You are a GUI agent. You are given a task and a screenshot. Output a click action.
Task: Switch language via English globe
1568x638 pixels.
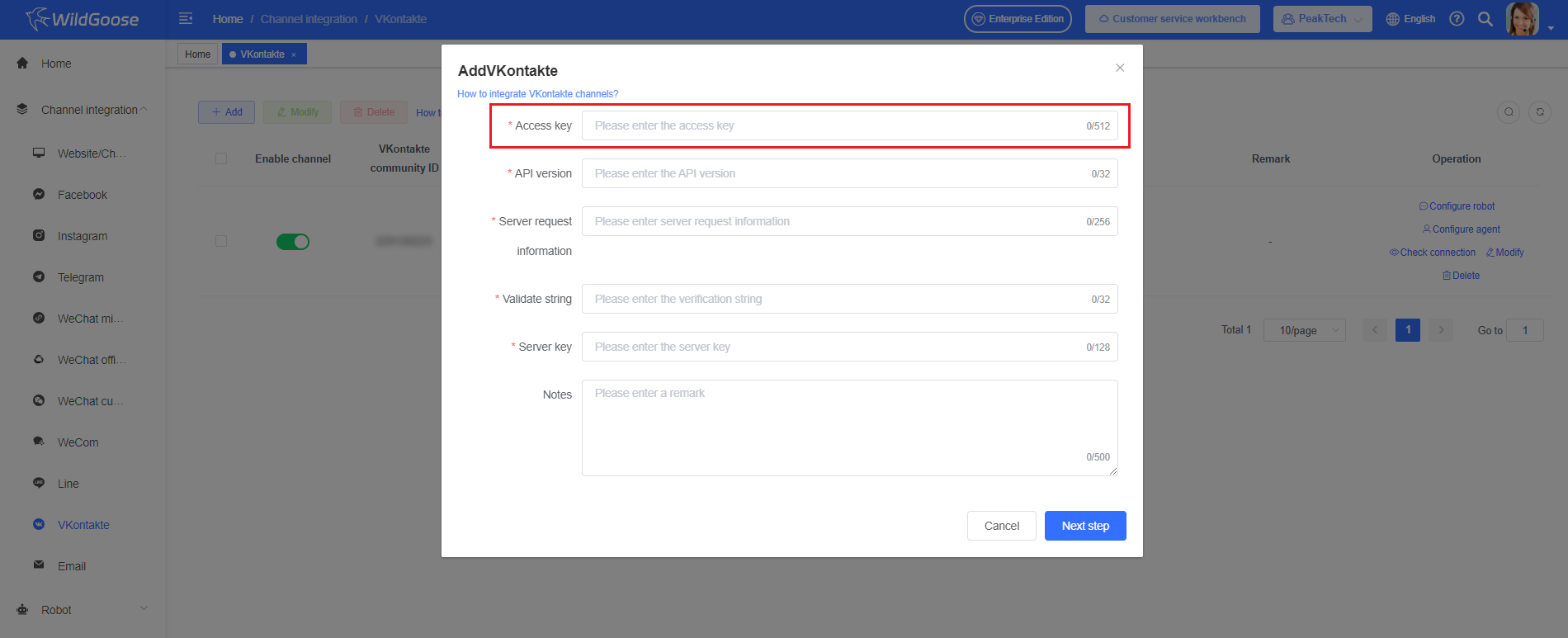click(x=1410, y=18)
